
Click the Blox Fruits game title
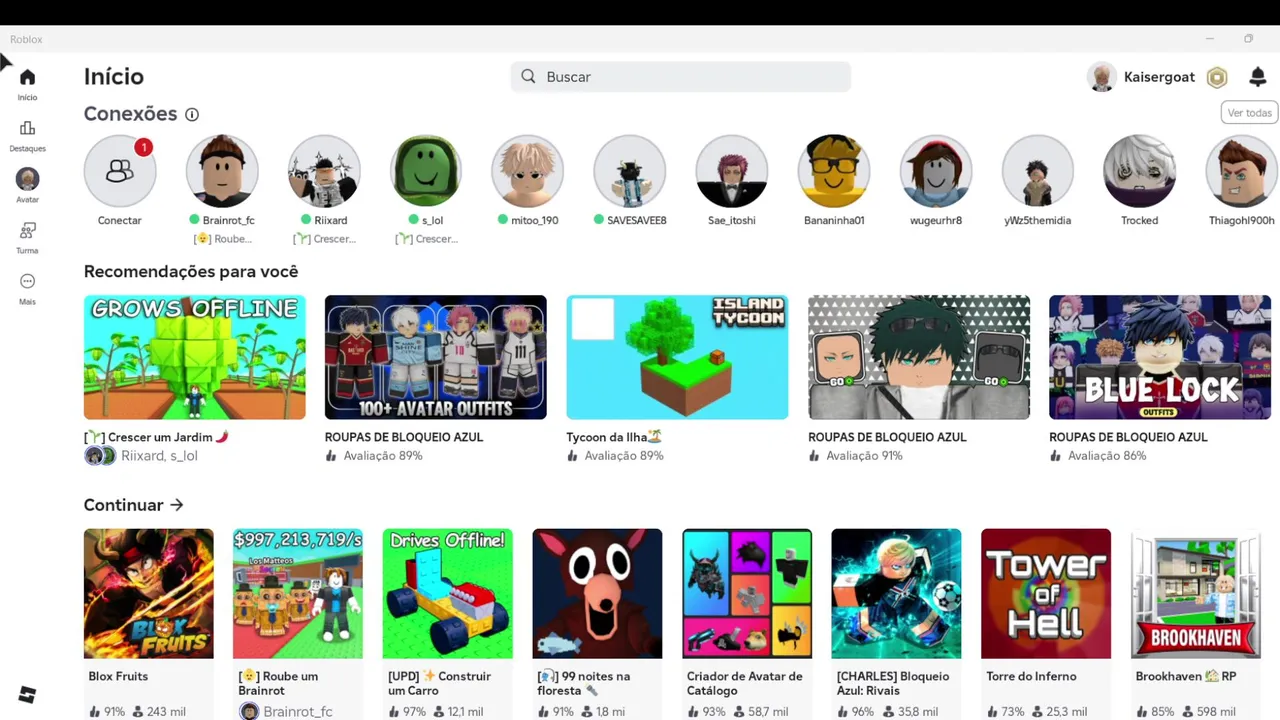click(x=118, y=677)
